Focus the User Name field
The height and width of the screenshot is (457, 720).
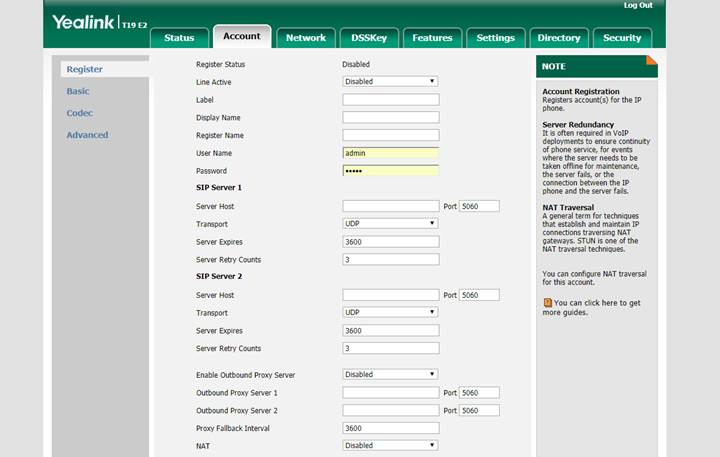click(390, 153)
